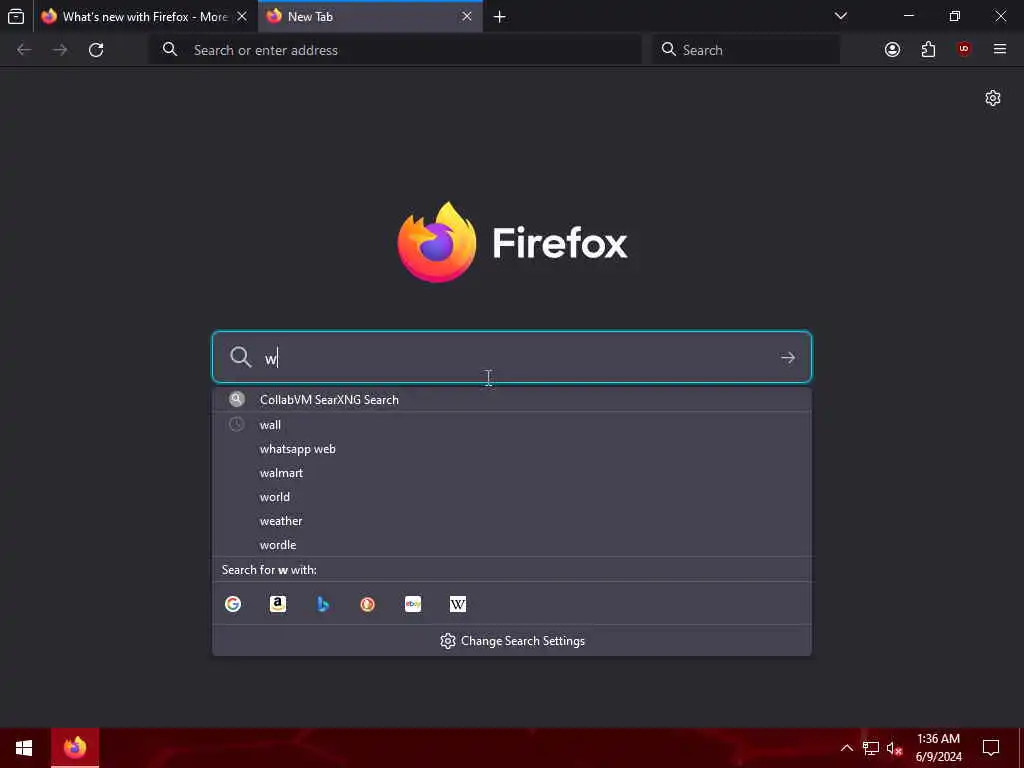Open the Firefox account icon

pos(892,50)
